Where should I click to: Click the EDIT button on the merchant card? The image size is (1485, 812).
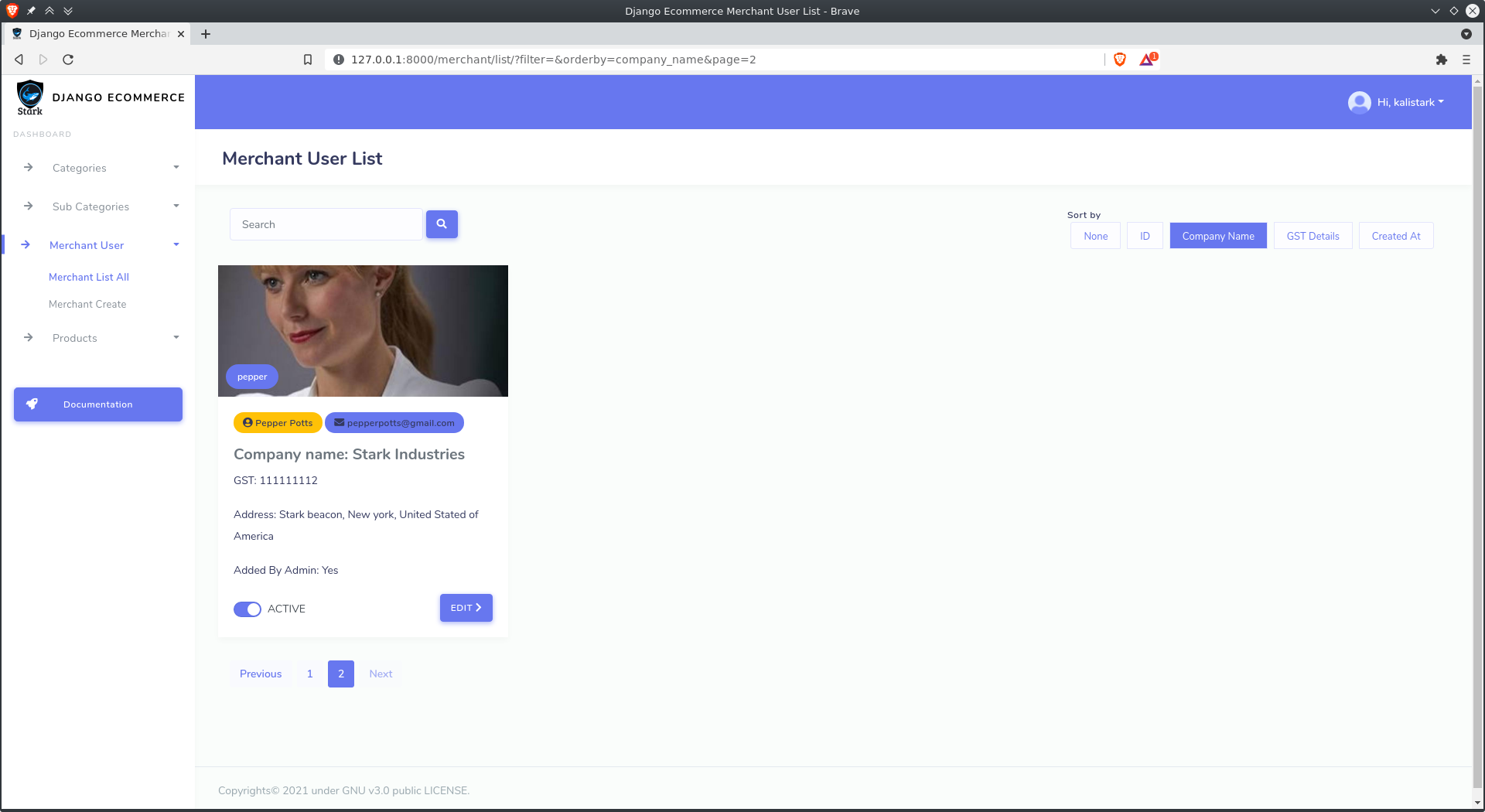click(465, 608)
